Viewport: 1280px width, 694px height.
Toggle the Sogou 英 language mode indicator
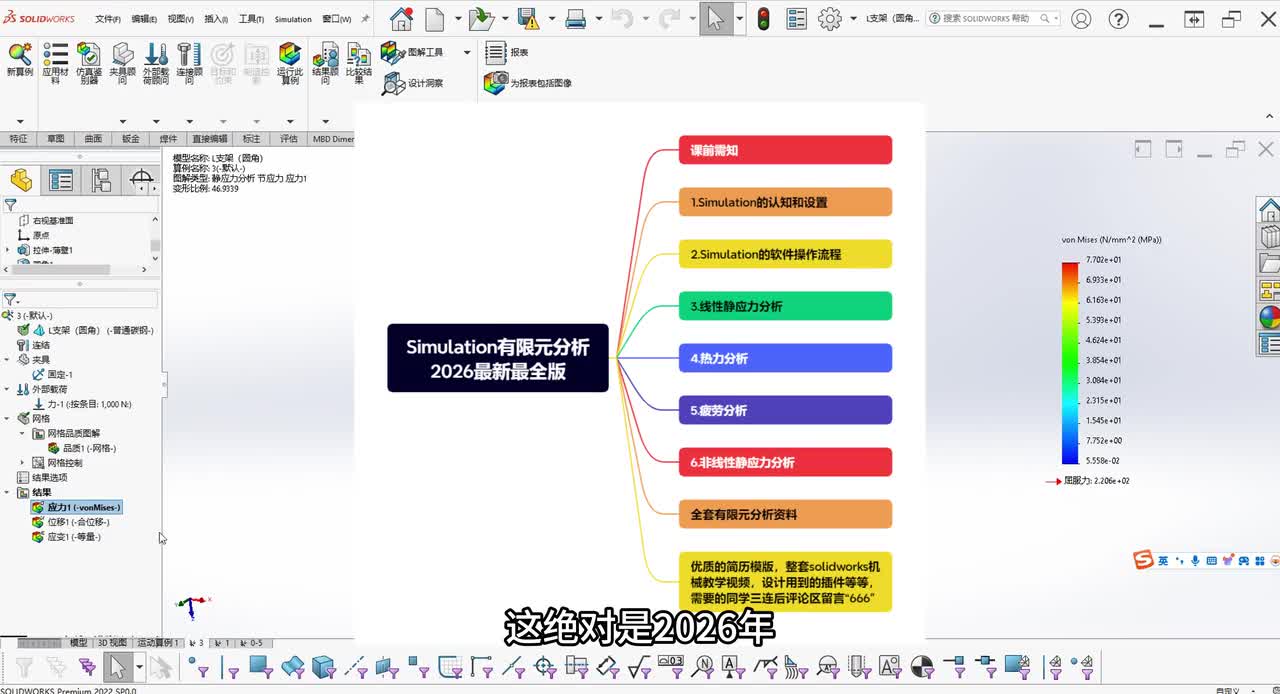pyautogui.click(x=1163, y=561)
